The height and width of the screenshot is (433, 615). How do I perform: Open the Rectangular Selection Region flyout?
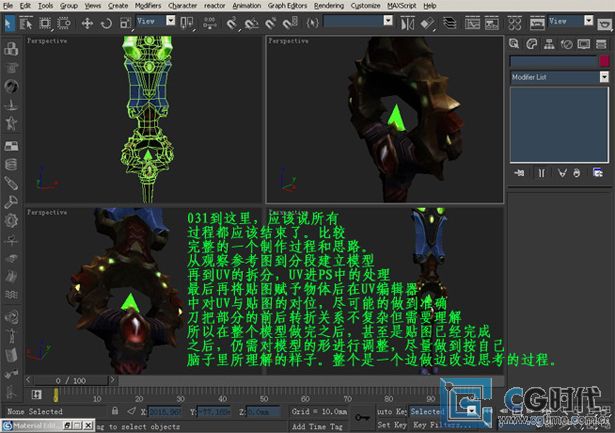click(x=45, y=24)
